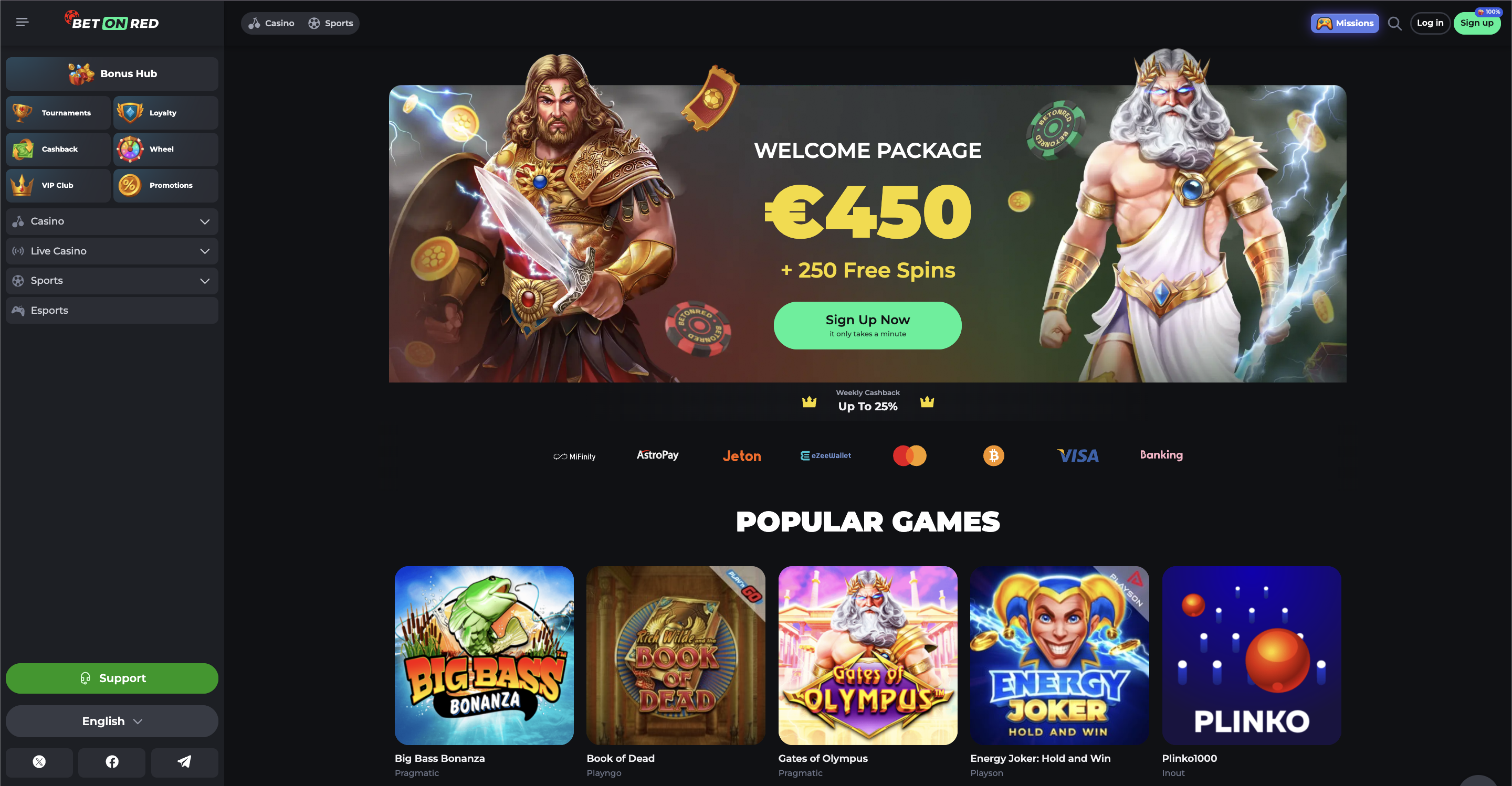Click the Tournaments trophy tile
This screenshot has width=1512, height=786.
pos(58,113)
